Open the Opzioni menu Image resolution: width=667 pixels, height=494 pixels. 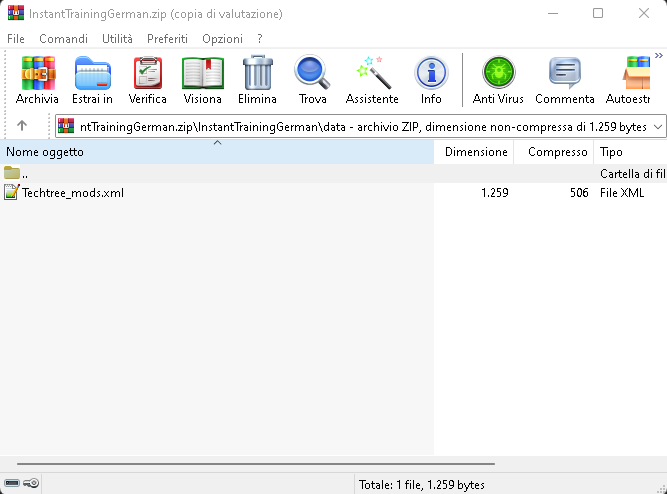(222, 39)
